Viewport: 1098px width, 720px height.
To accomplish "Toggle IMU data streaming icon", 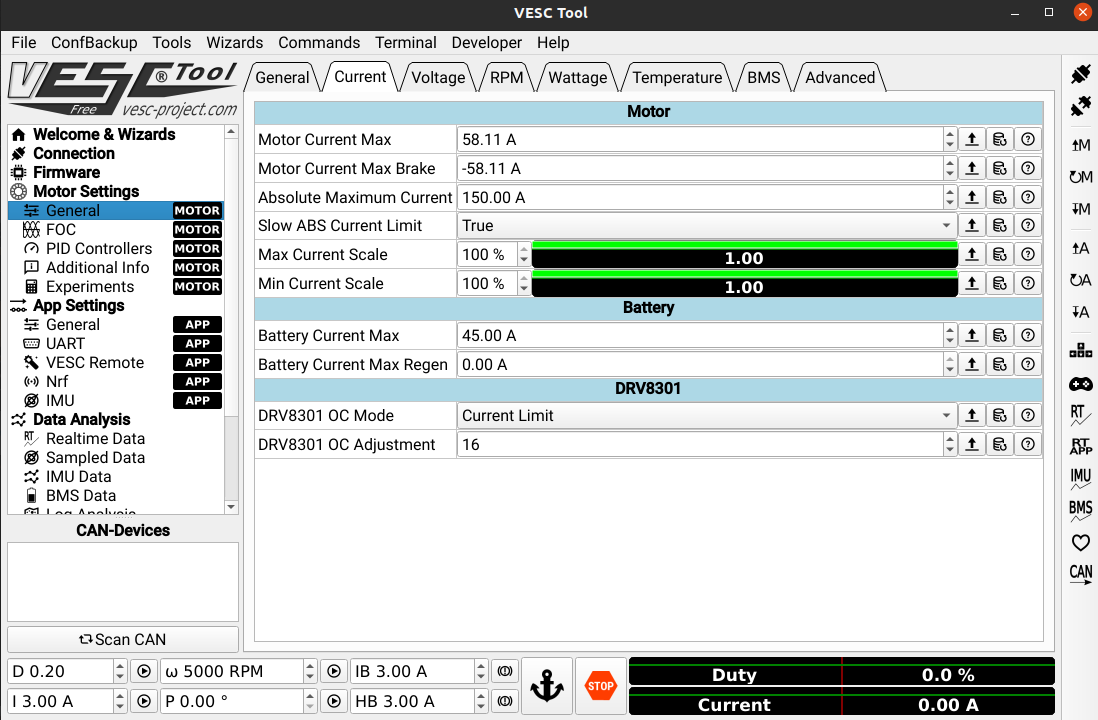I will click(1080, 478).
